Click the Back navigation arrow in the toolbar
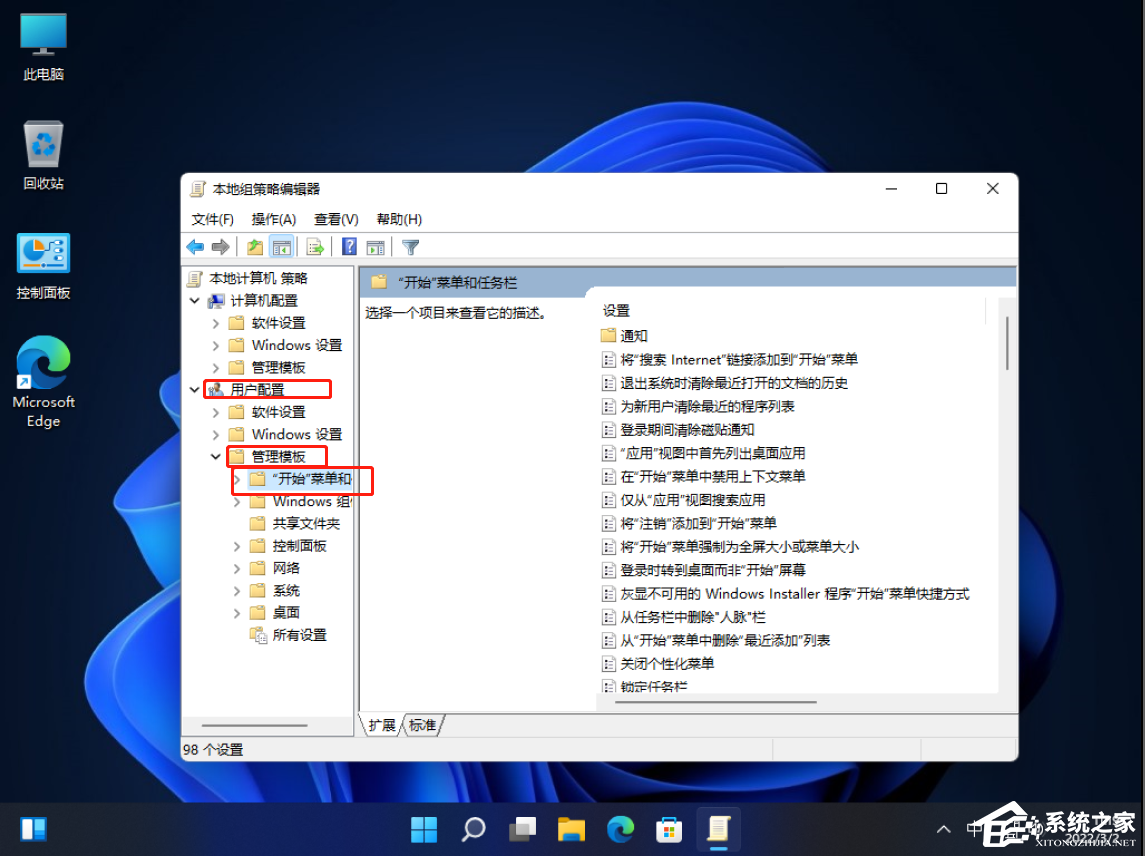The image size is (1145, 856). (195, 247)
